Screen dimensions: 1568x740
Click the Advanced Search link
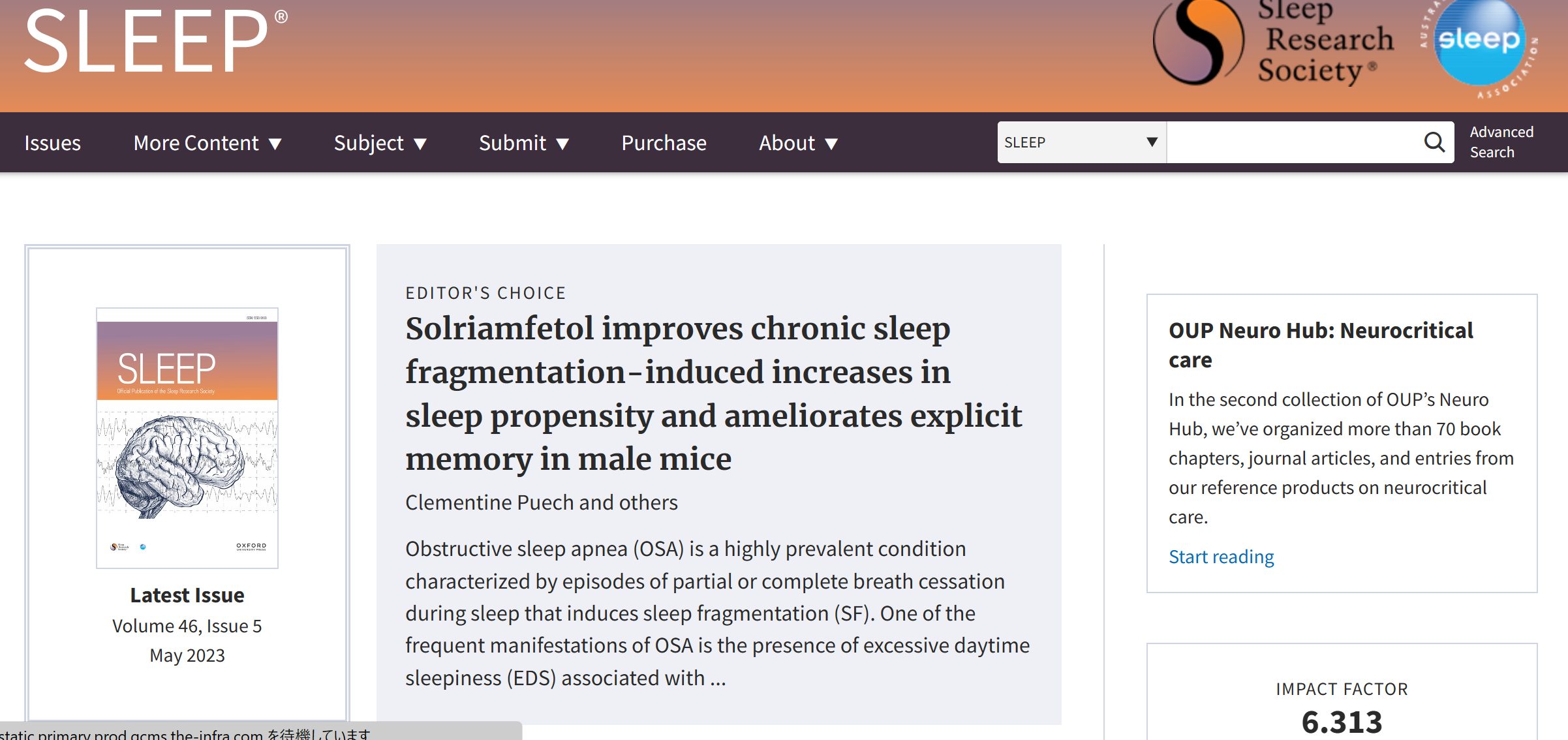(1501, 142)
